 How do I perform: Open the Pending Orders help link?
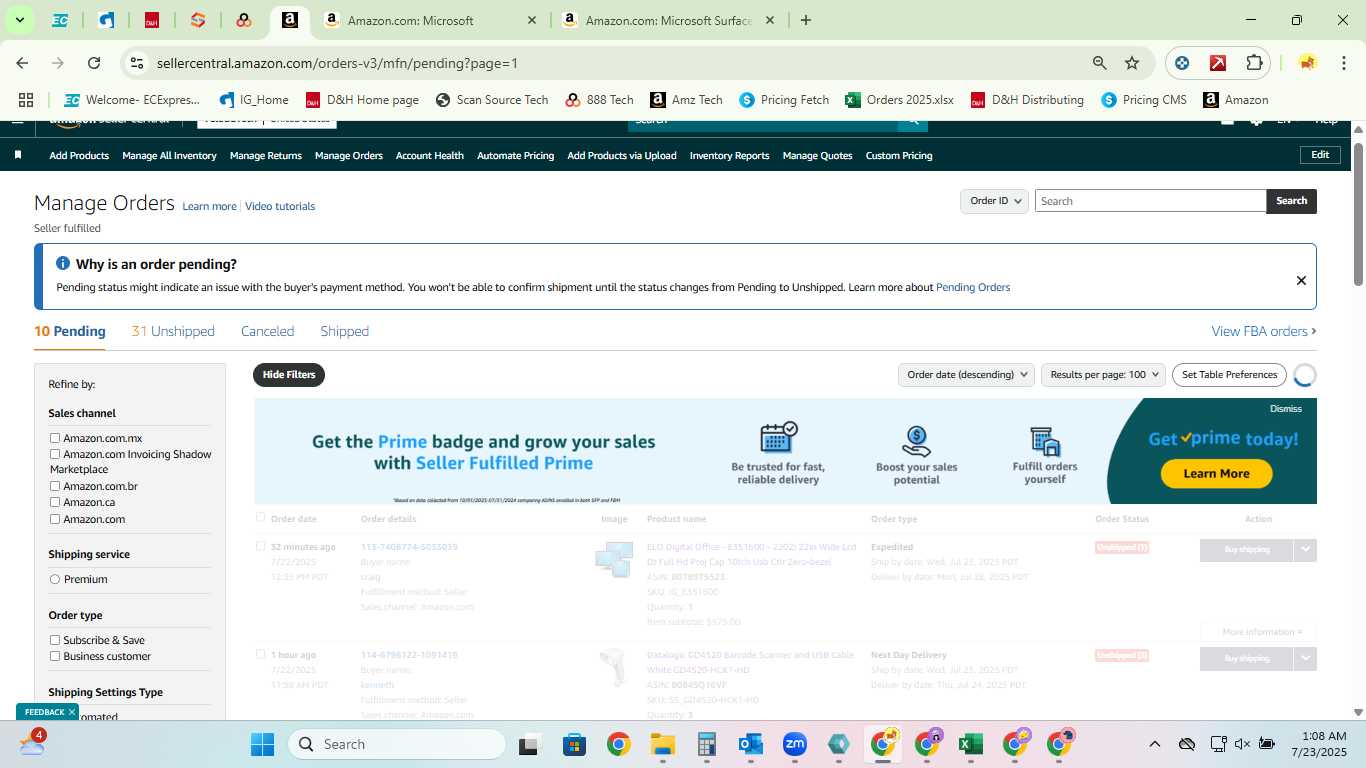pos(973,288)
